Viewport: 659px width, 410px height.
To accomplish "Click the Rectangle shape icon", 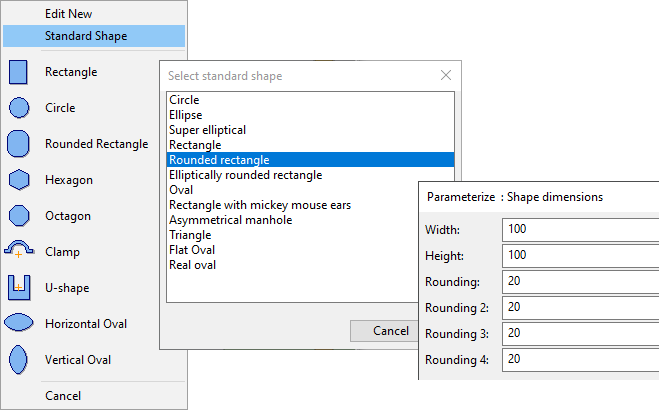I will tap(18, 72).
